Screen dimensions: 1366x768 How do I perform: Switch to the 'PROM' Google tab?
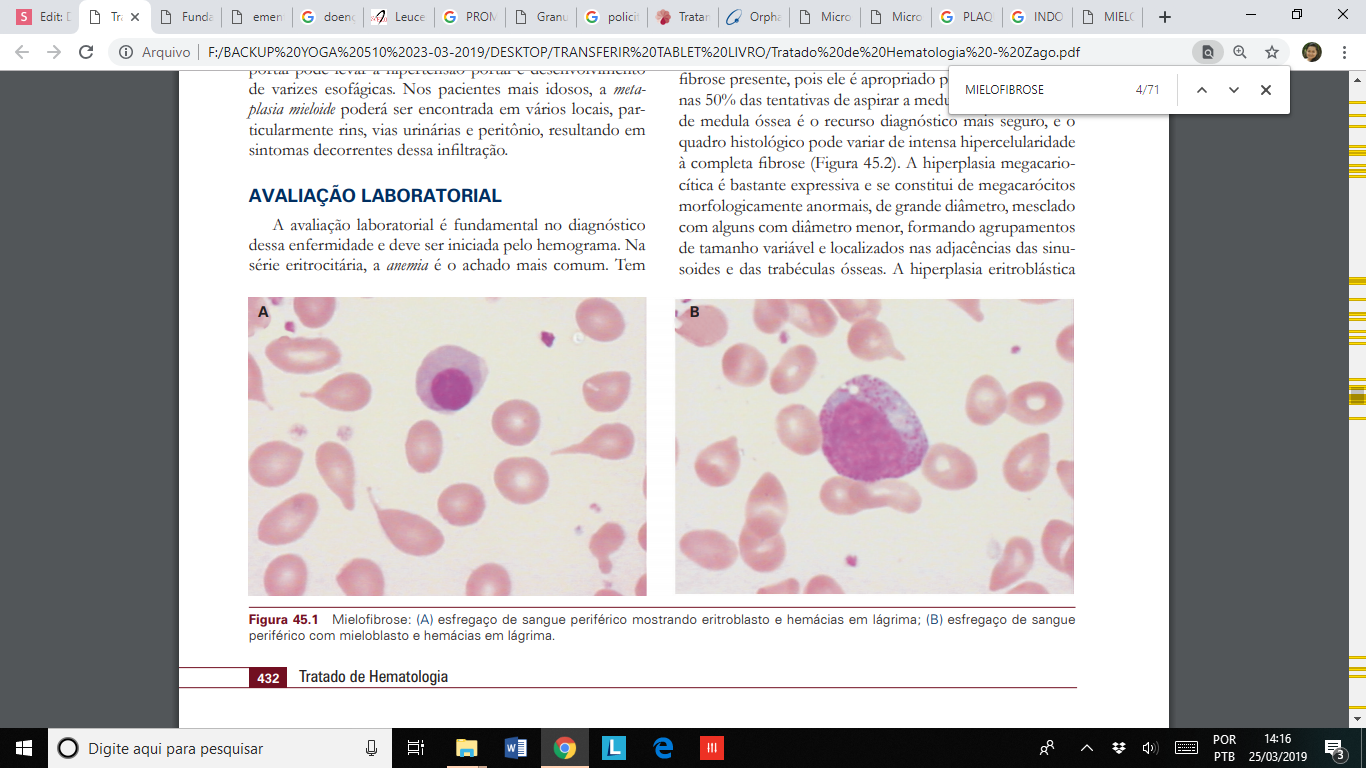point(468,17)
